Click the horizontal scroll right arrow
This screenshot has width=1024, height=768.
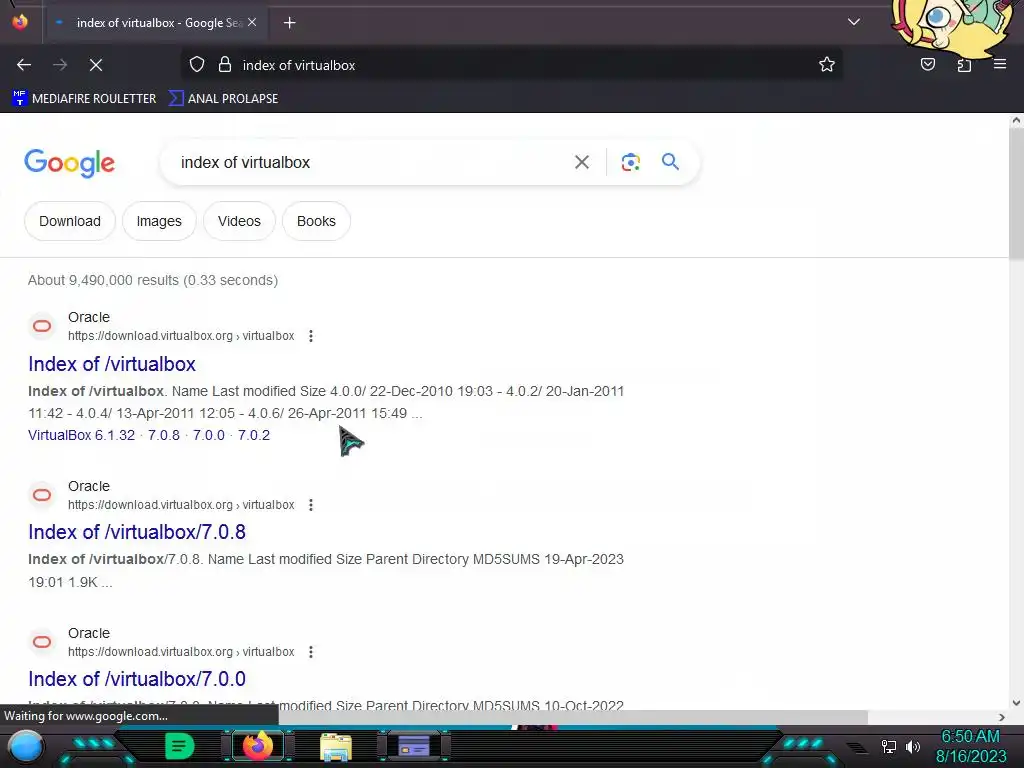pyautogui.click(x=1002, y=717)
